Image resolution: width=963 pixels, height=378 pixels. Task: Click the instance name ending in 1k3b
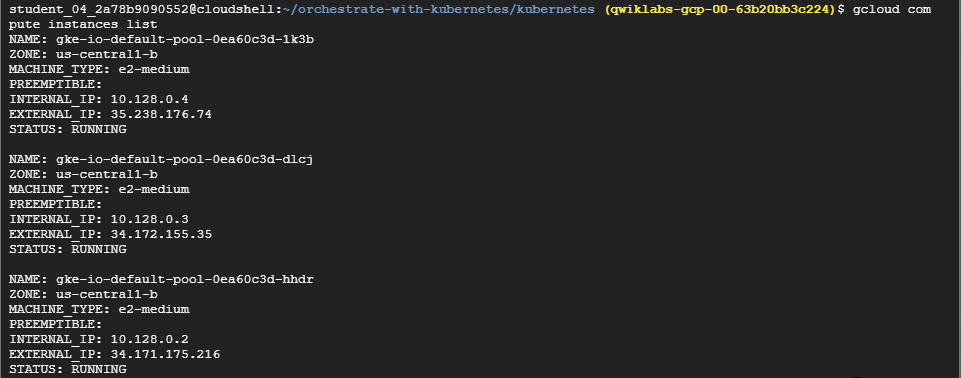point(185,39)
